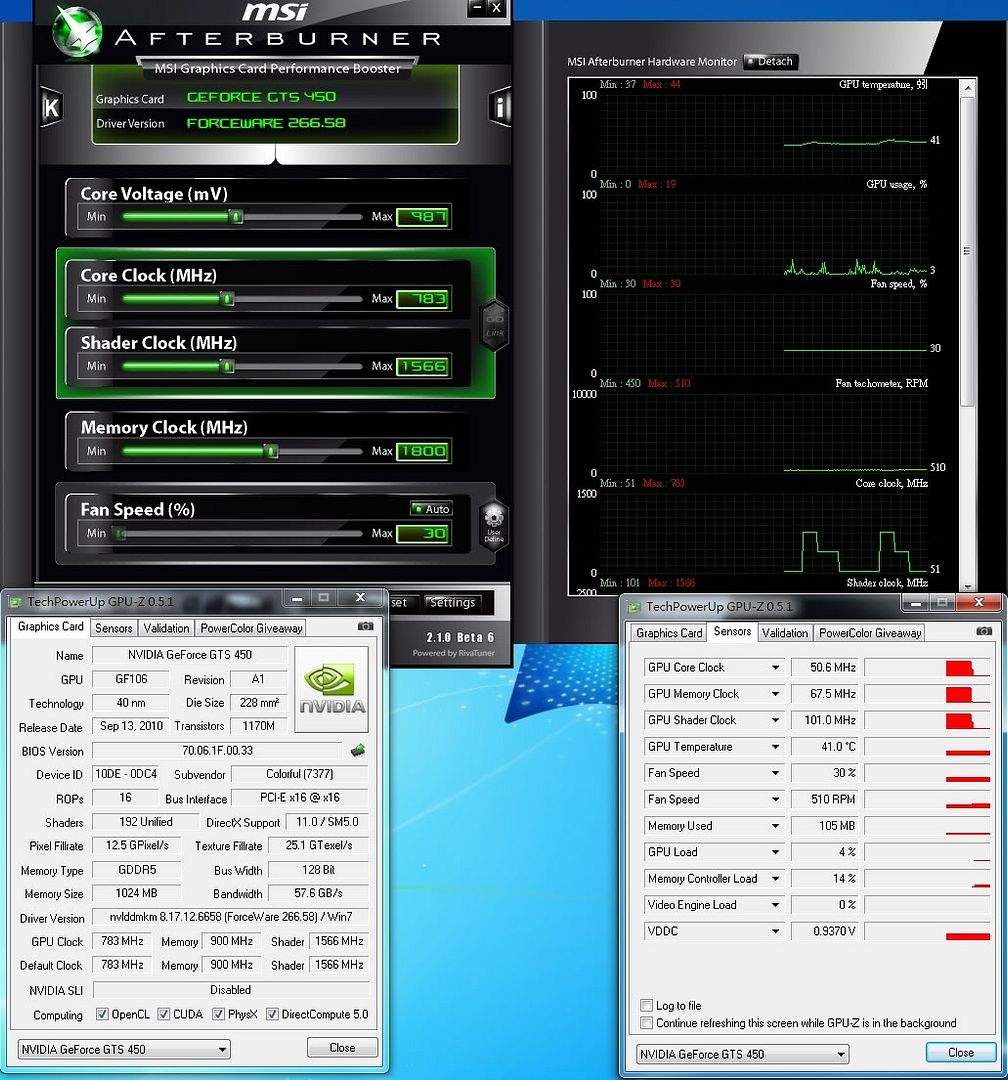Viewport: 1008px width, 1080px height.
Task: Click the GPU Temperature reading 41.0 °C
Action: click(825, 747)
